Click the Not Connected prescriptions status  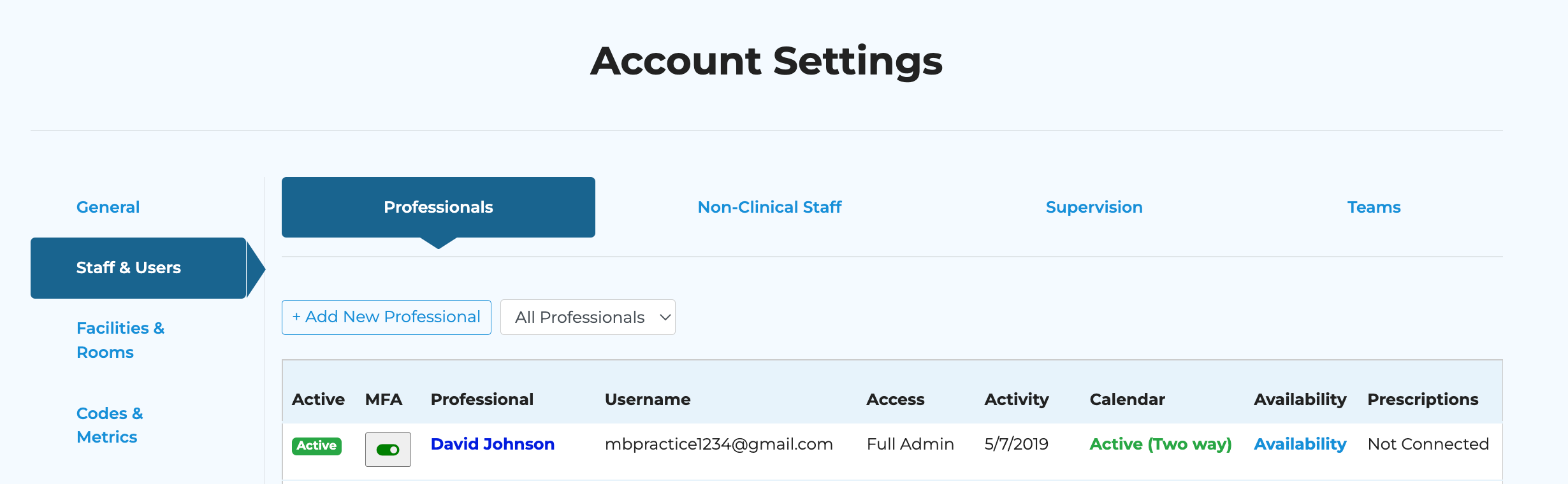point(1428,444)
